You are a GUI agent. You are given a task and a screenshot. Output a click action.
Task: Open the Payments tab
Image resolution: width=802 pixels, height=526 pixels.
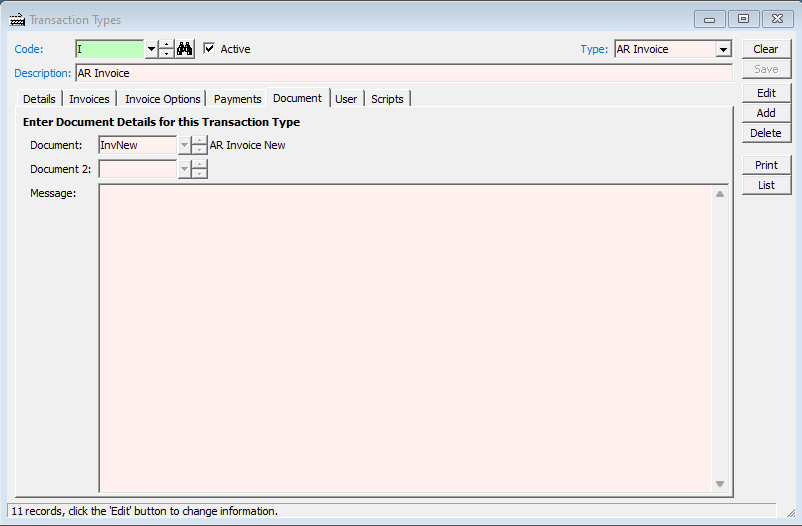click(x=237, y=99)
